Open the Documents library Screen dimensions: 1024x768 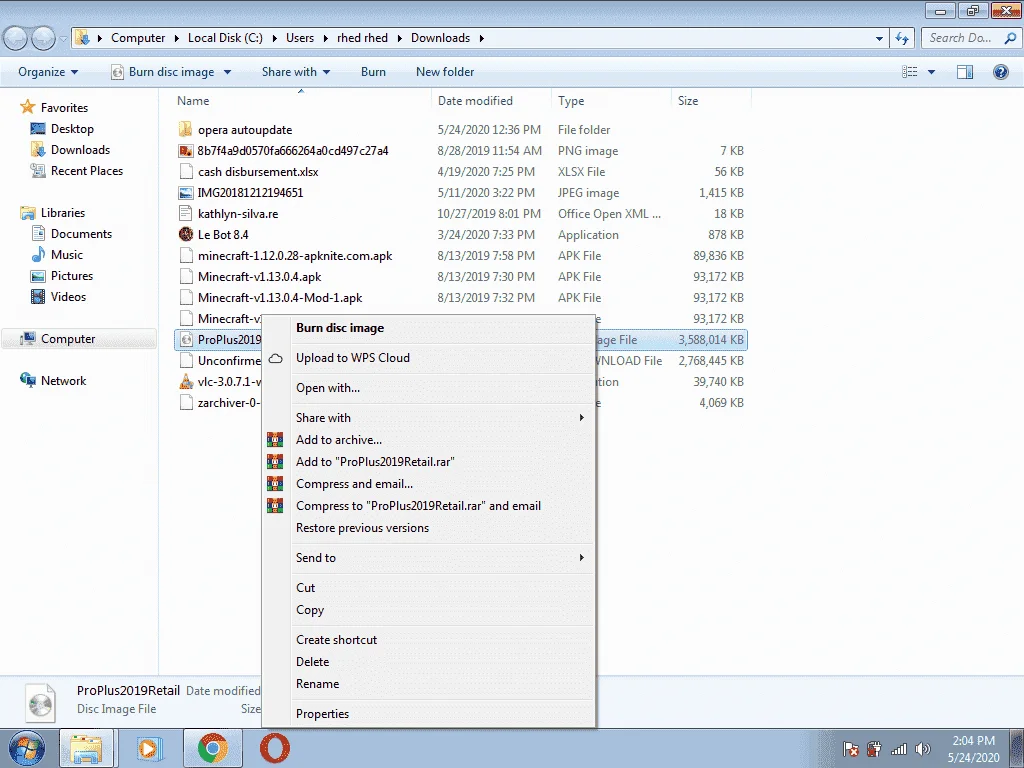click(81, 234)
